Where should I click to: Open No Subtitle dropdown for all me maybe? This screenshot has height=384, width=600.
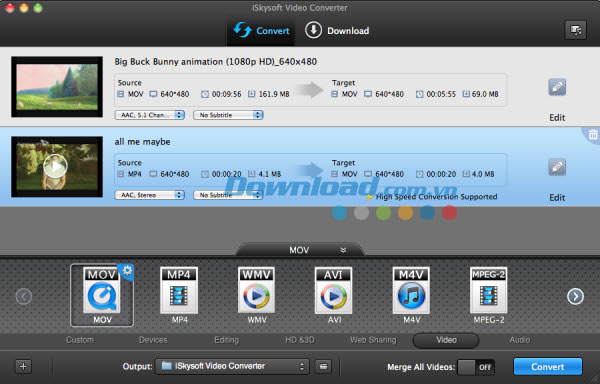coord(228,195)
